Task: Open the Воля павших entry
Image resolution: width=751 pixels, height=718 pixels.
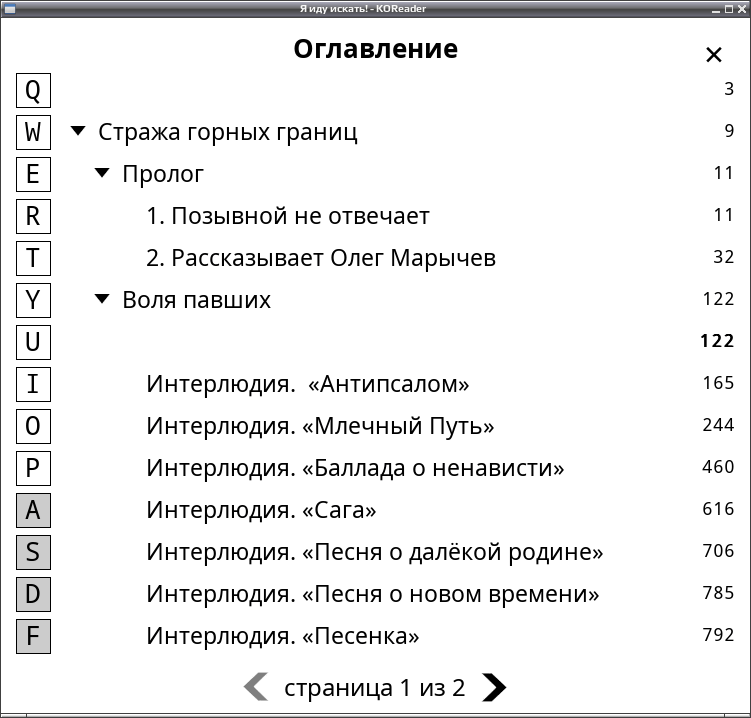Action: pyautogui.click(x=196, y=300)
